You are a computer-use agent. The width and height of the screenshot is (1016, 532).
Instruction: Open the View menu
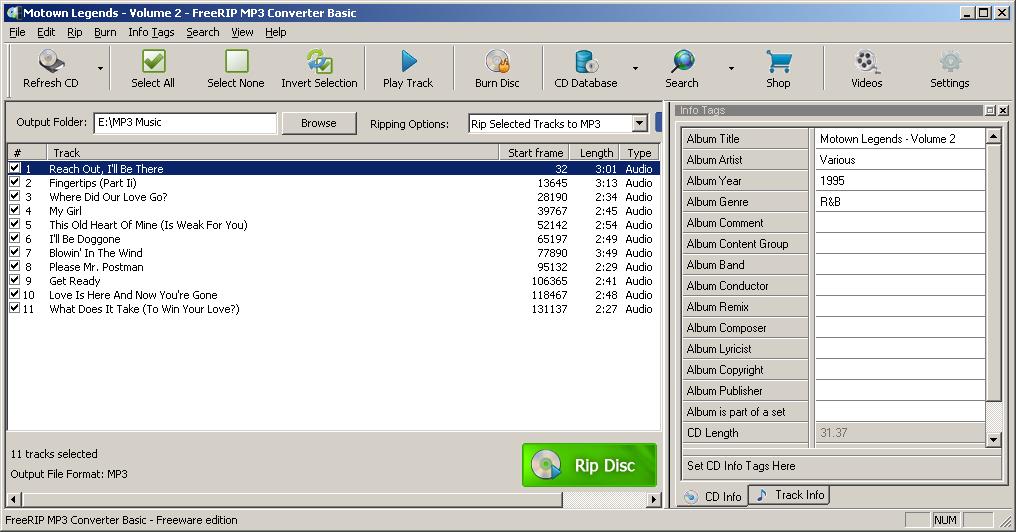tap(242, 32)
